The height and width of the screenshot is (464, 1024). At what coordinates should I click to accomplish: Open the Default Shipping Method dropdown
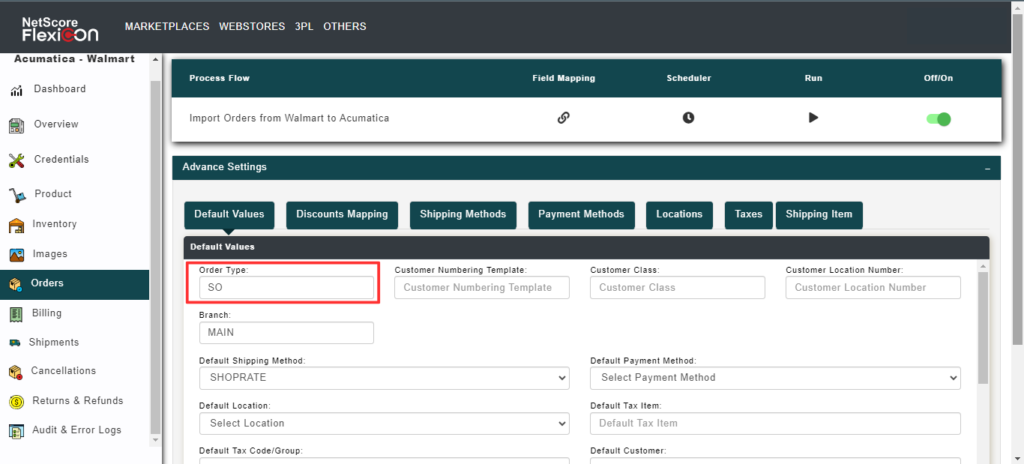tap(385, 378)
